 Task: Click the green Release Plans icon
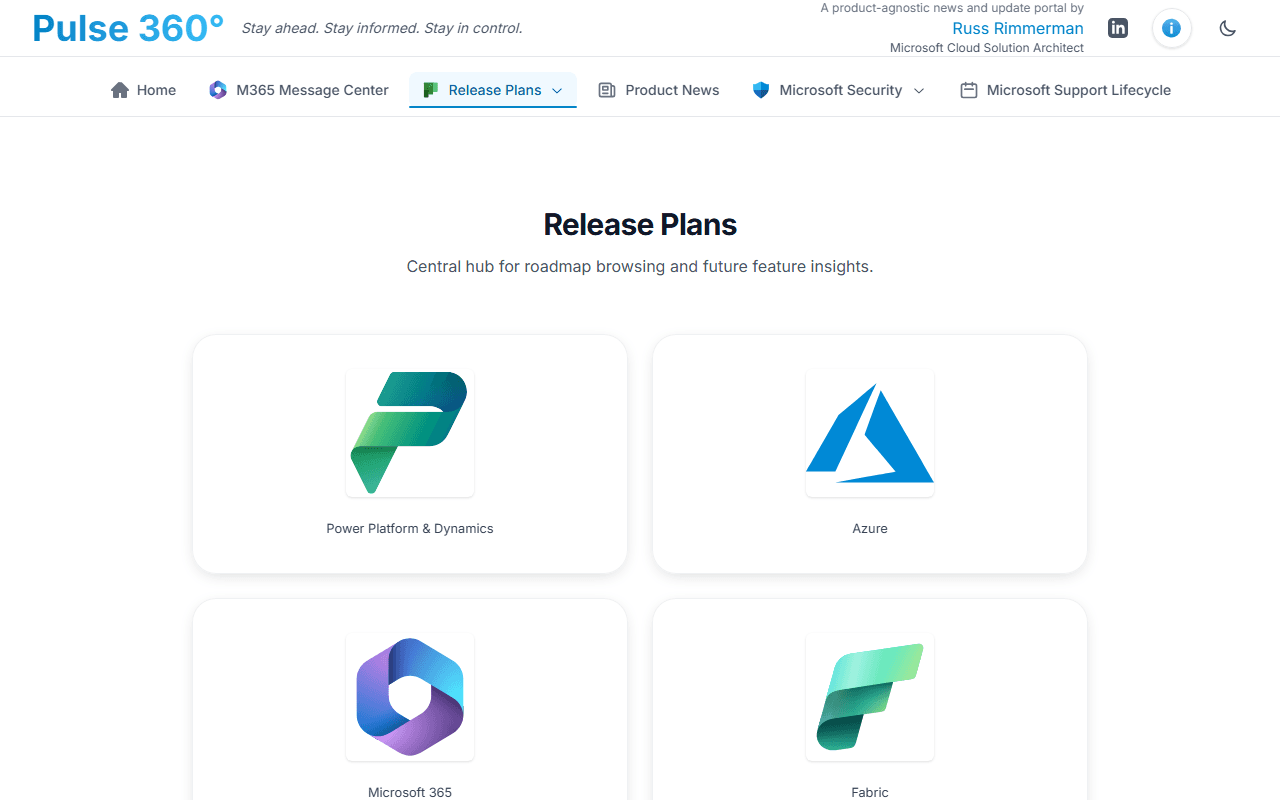tap(431, 90)
